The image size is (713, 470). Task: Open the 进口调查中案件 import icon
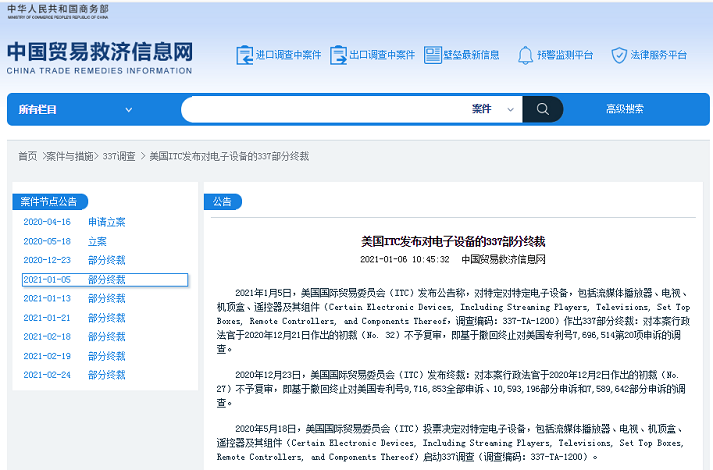click(244, 55)
